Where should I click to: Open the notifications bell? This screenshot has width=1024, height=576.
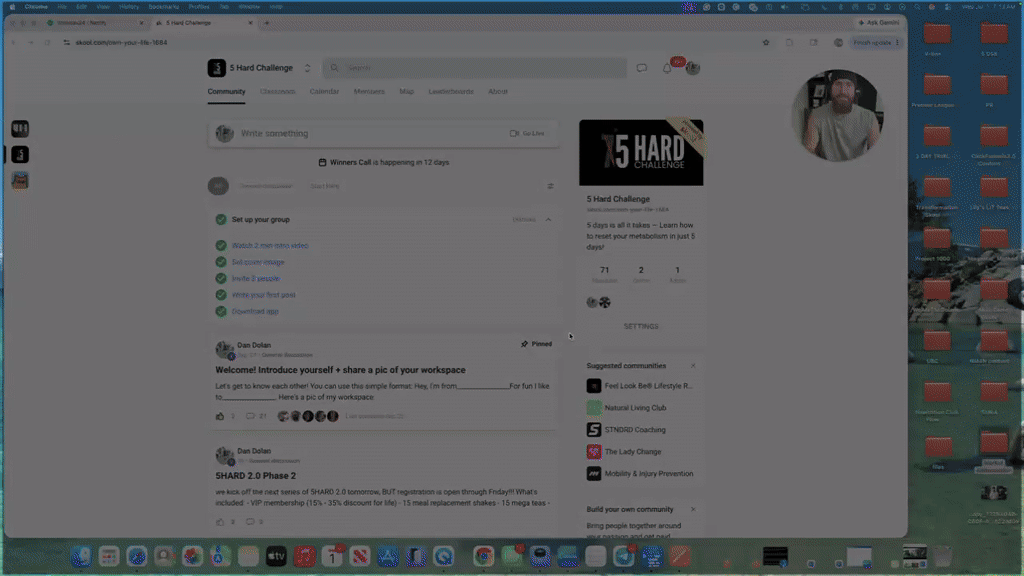point(667,68)
